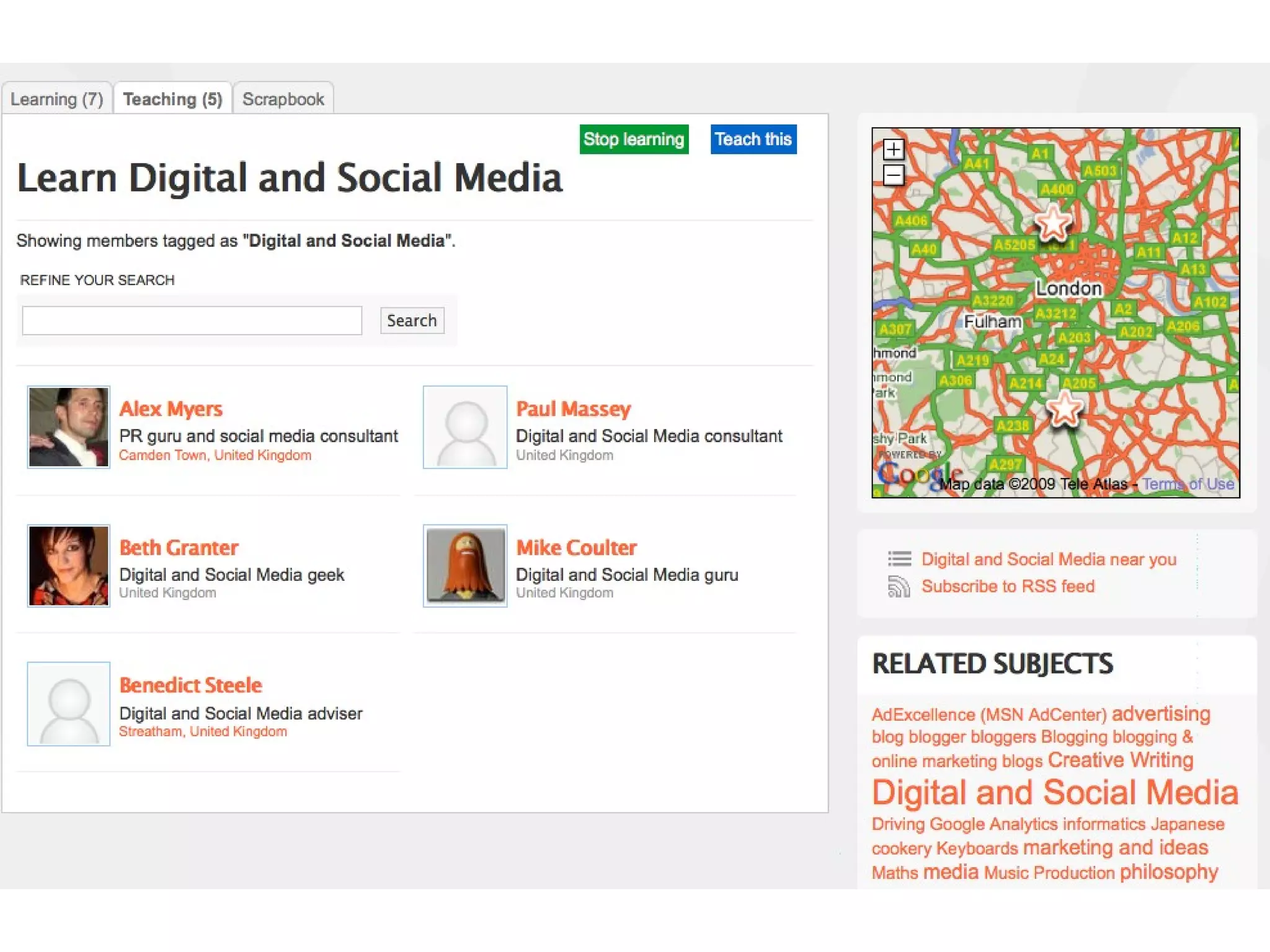Click Subscribe to RSS feed link
The image size is (1270, 952).
(1008, 586)
